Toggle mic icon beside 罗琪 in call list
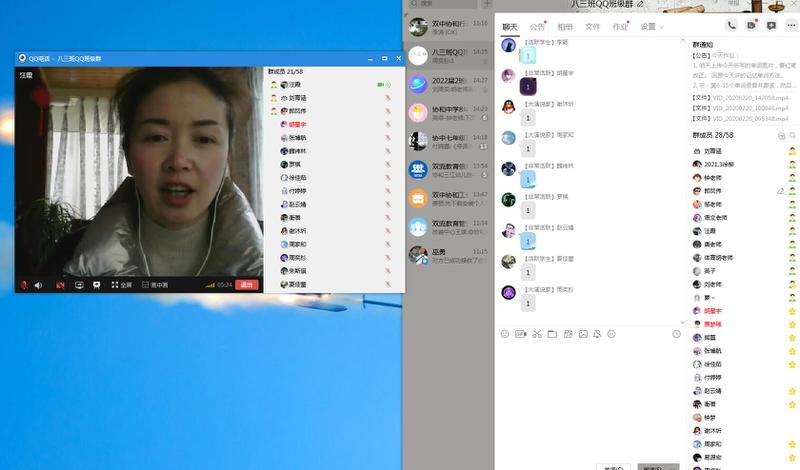The image size is (800, 470). tap(388, 164)
